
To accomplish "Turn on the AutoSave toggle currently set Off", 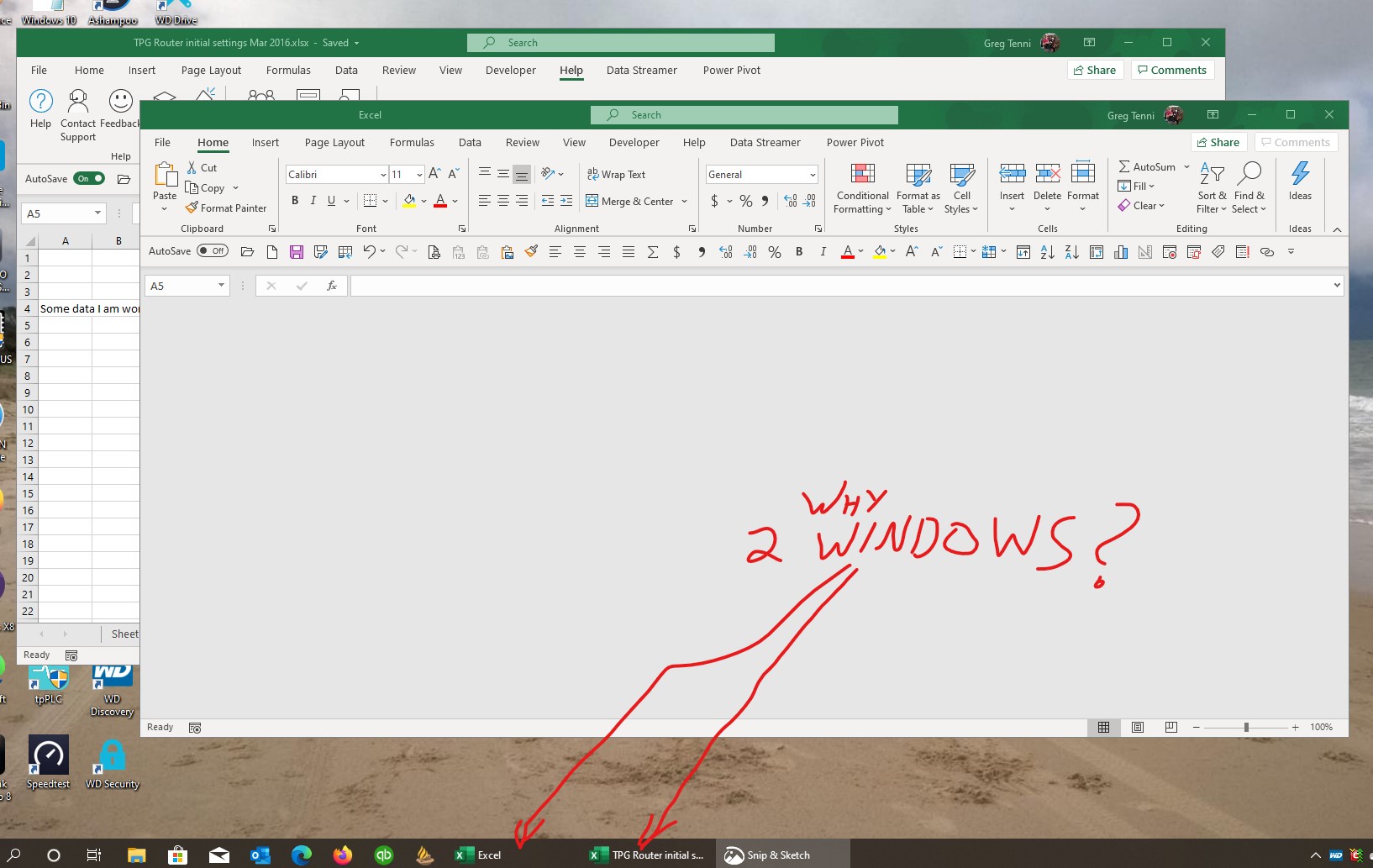I will pyautogui.click(x=211, y=250).
